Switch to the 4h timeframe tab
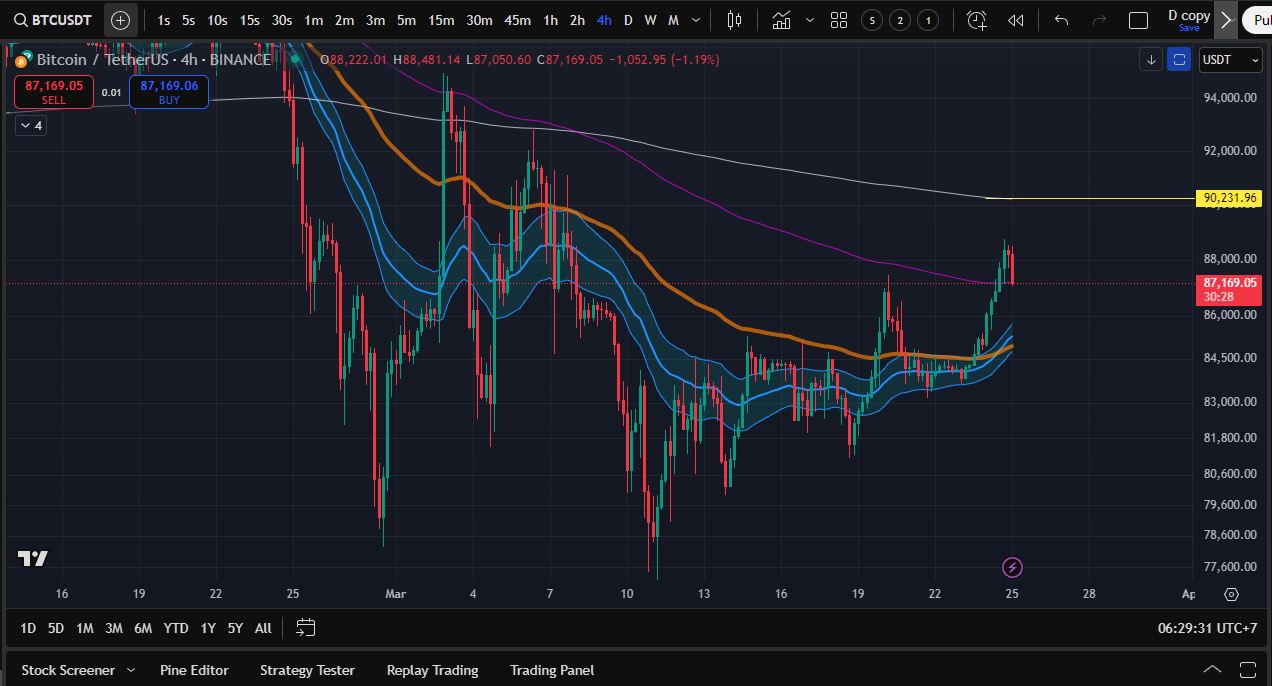The width and height of the screenshot is (1272, 686). pyautogui.click(x=603, y=19)
